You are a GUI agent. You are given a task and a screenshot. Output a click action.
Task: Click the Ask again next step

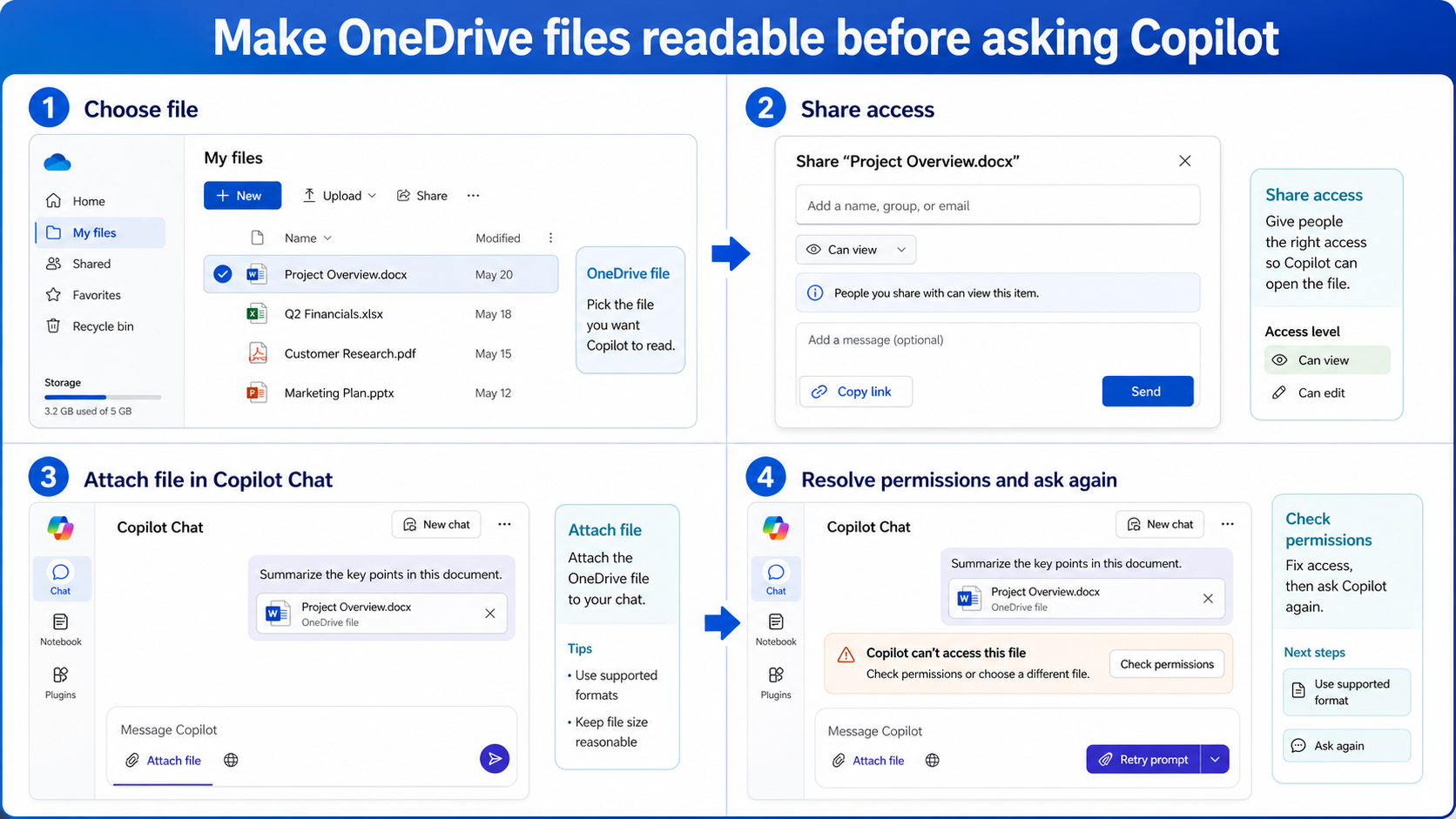pos(1346,746)
